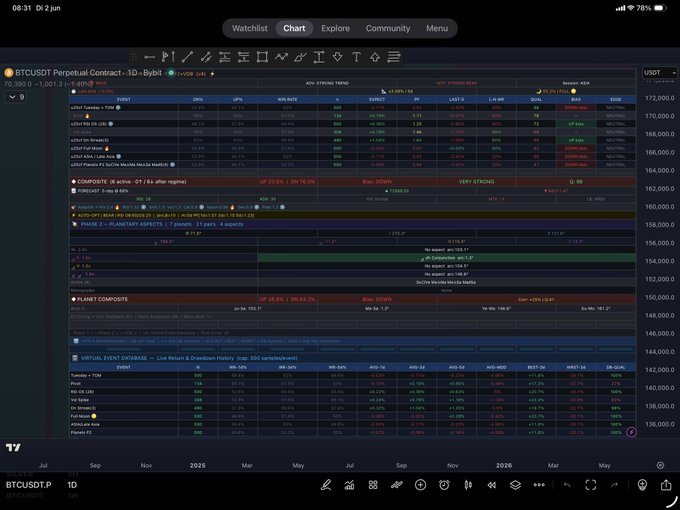This screenshot has height=510, width=680.
Task: Tap the share export icon
Action: [666, 485]
